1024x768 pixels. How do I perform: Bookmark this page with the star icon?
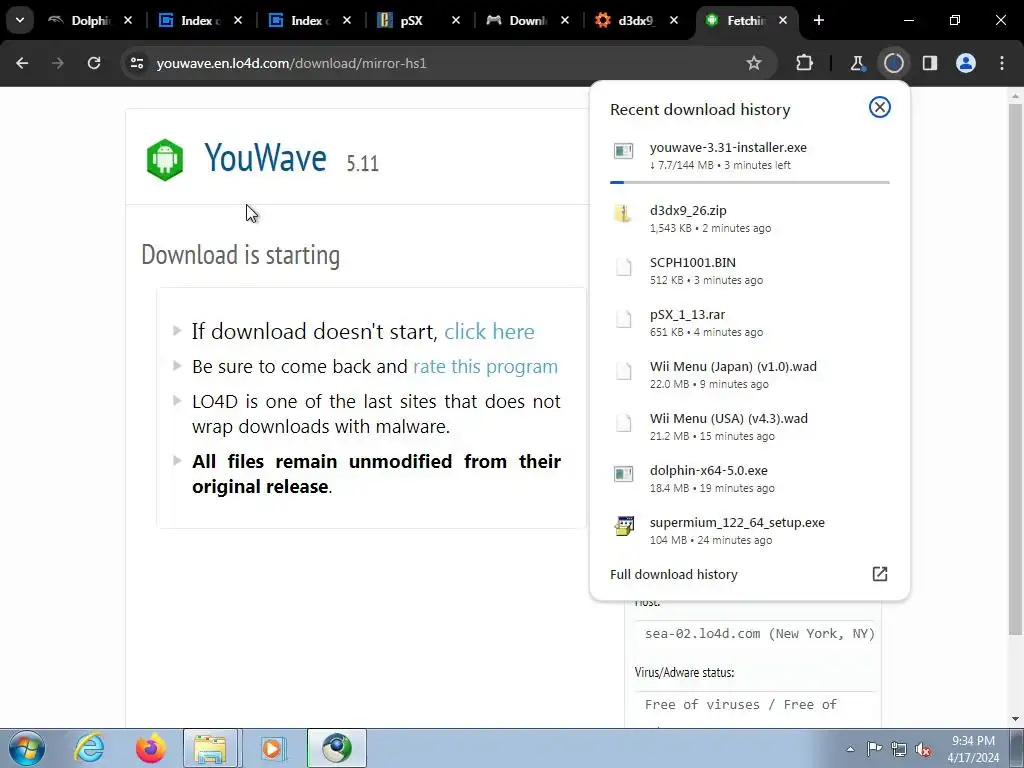coord(754,63)
